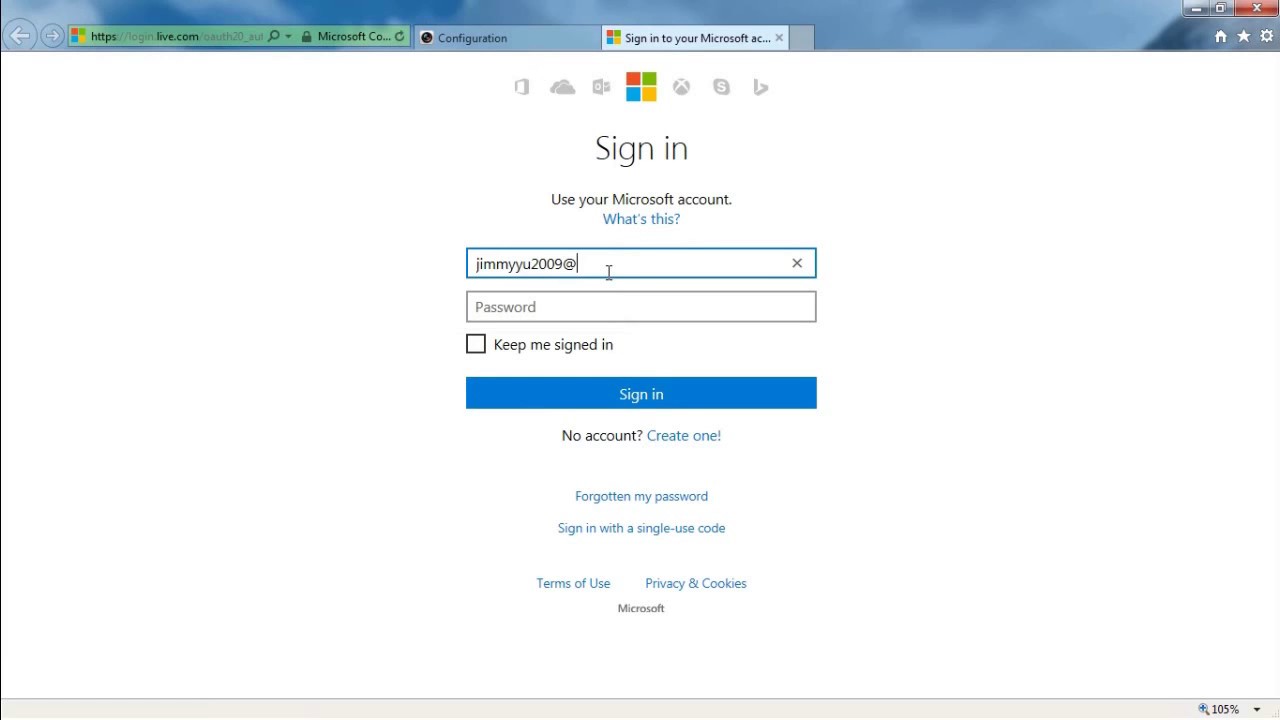Open the browser Tools gear icon
Image resolution: width=1280 pixels, height=720 pixels.
click(x=1267, y=36)
